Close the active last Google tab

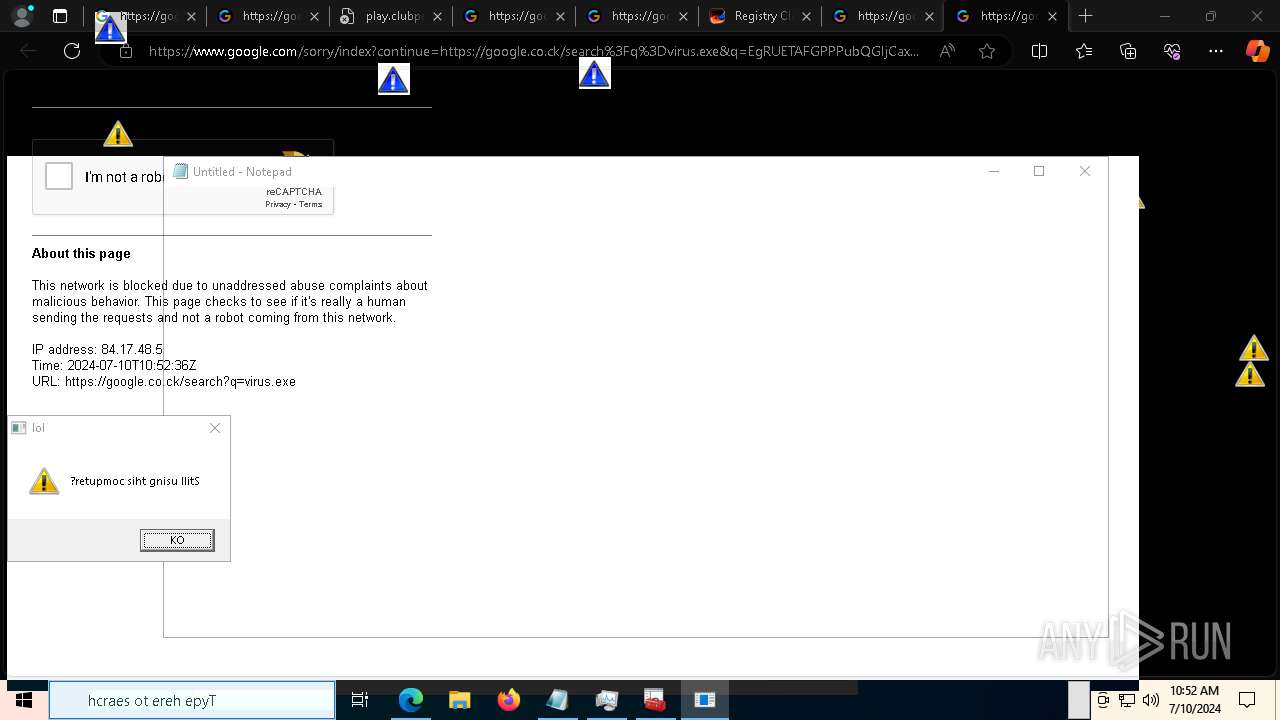pyautogui.click(x=1052, y=16)
